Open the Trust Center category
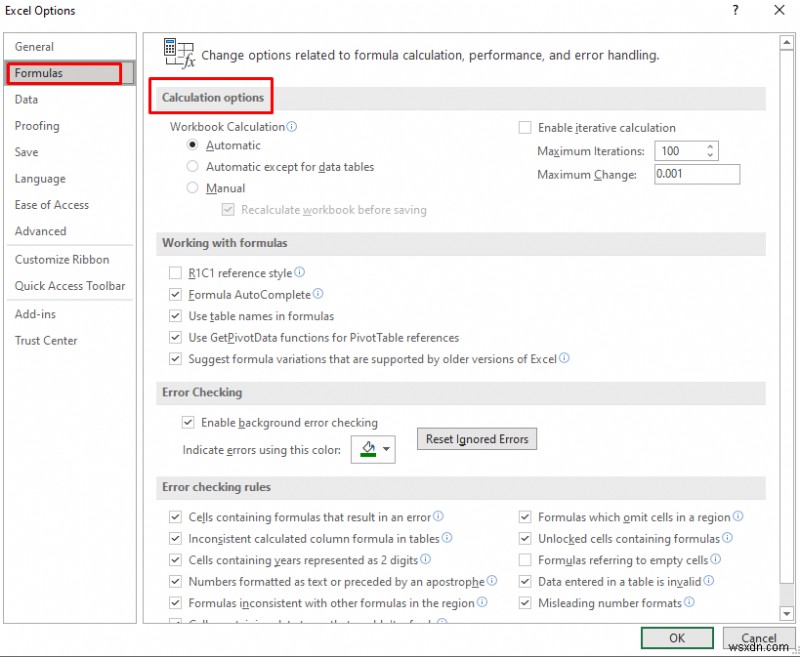 [70, 340]
